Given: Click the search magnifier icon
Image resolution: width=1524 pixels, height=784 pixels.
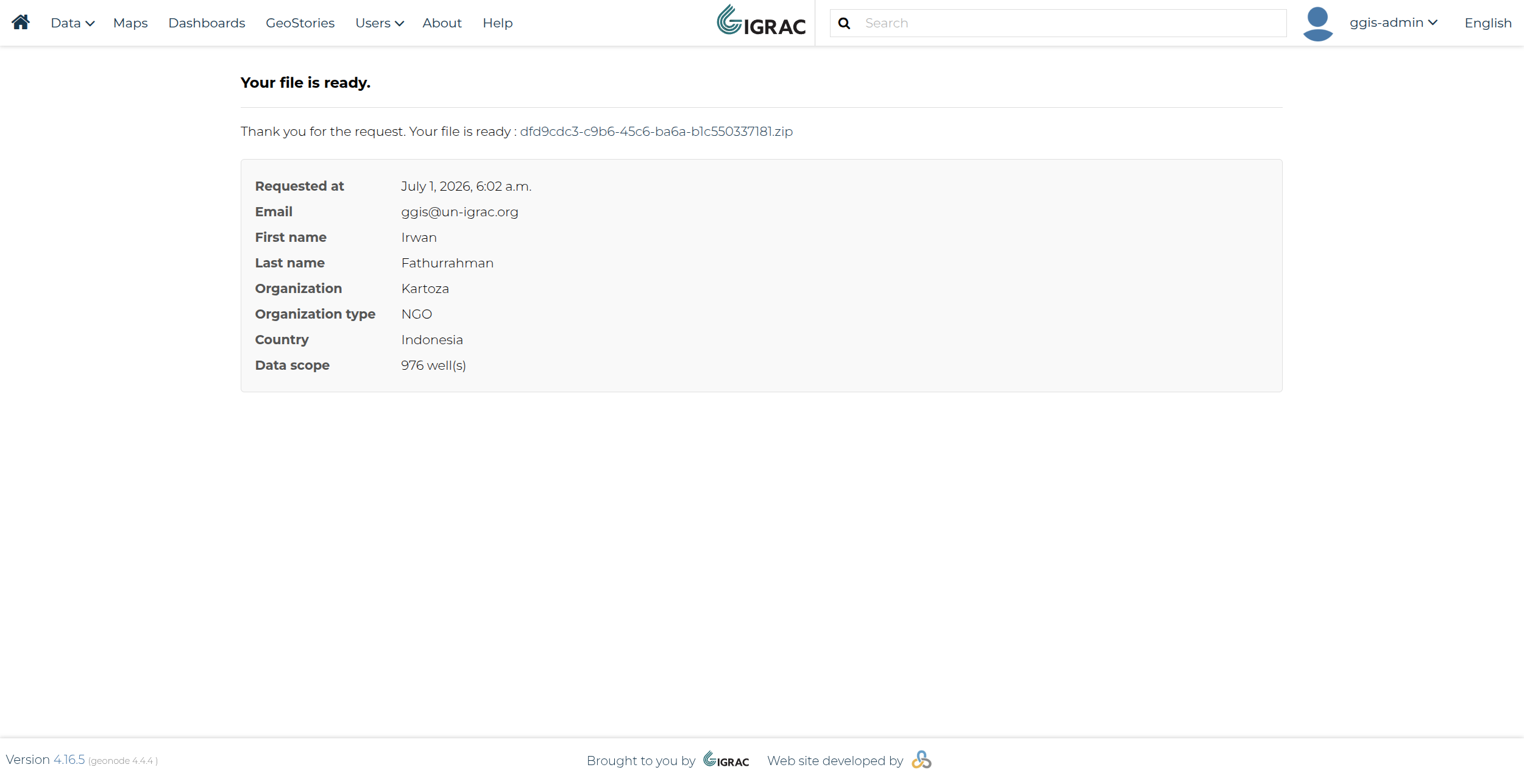Looking at the screenshot, I should [844, 23].
